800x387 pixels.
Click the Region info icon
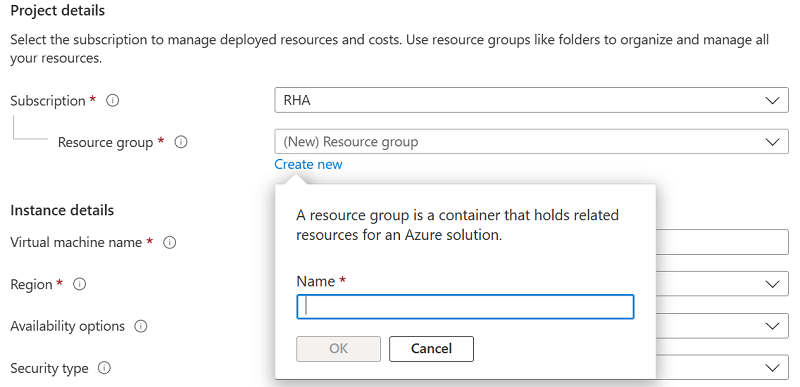pos(79,284)
